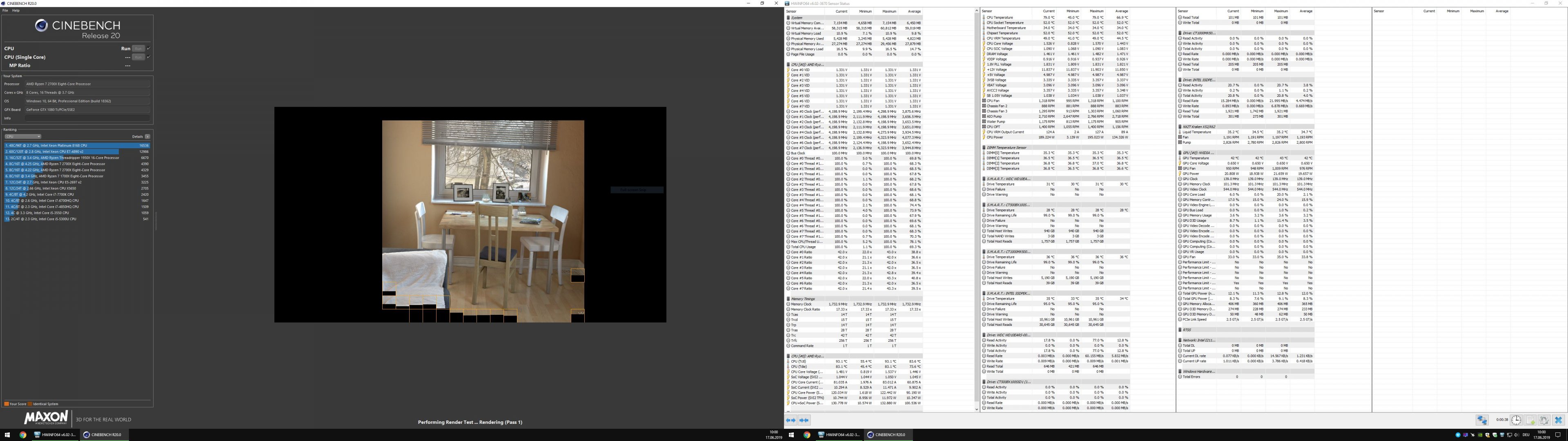Open Chrome from the left taskbar
Image resolution: width=1568 pixels, height=441 pixels.
click(22, 435)
